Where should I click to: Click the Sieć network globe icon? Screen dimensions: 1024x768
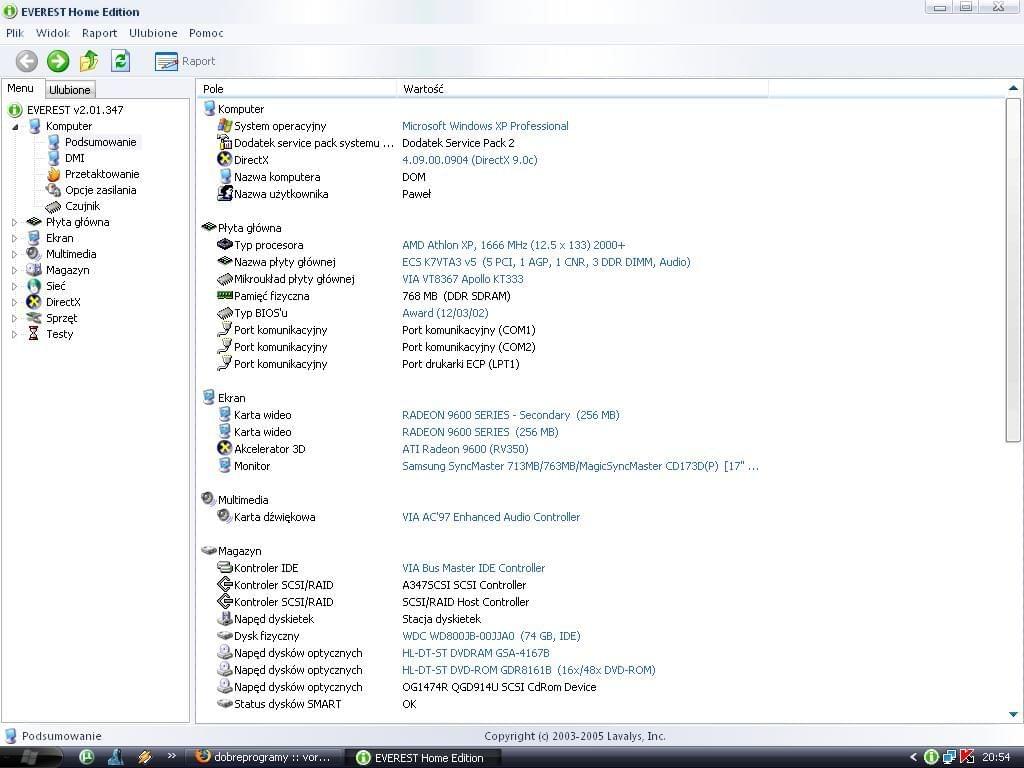(x=34, y=286)
